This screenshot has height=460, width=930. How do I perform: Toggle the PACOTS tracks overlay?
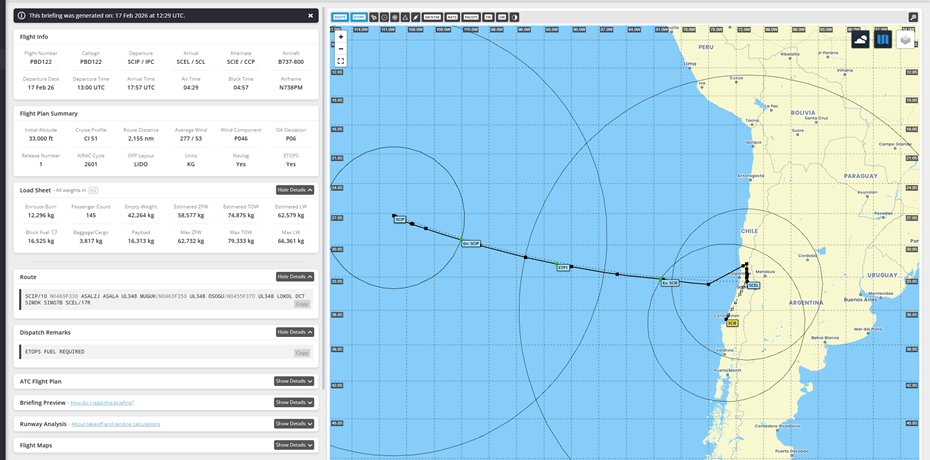(471, 17)
